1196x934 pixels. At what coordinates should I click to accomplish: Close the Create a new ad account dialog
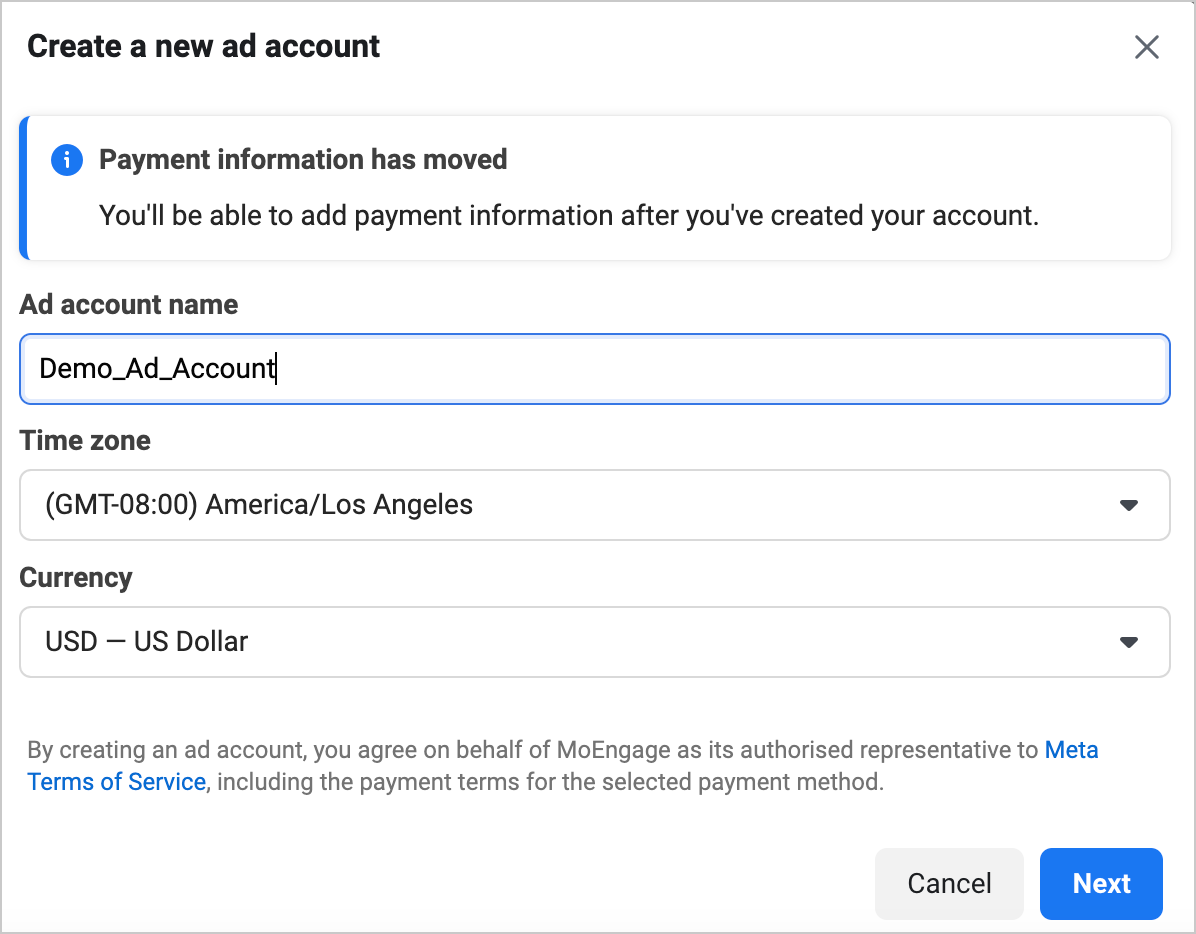[x=1146, y=47]
